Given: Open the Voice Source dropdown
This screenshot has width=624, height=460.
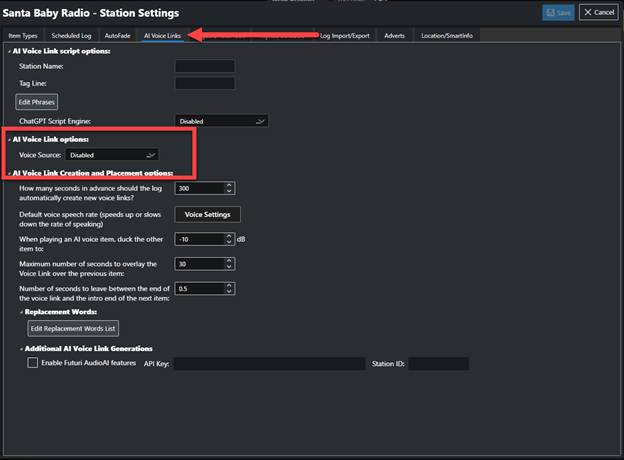Looking at the screenshot, I should pos(112,155).
